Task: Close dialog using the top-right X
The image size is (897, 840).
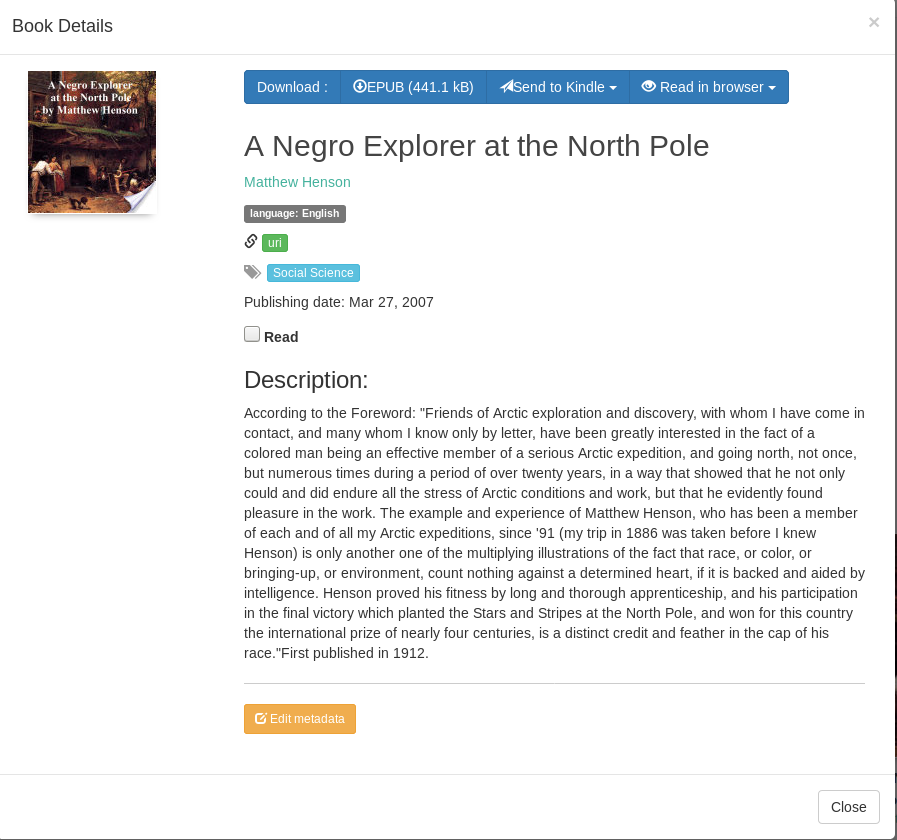Action: pos(874,22)
